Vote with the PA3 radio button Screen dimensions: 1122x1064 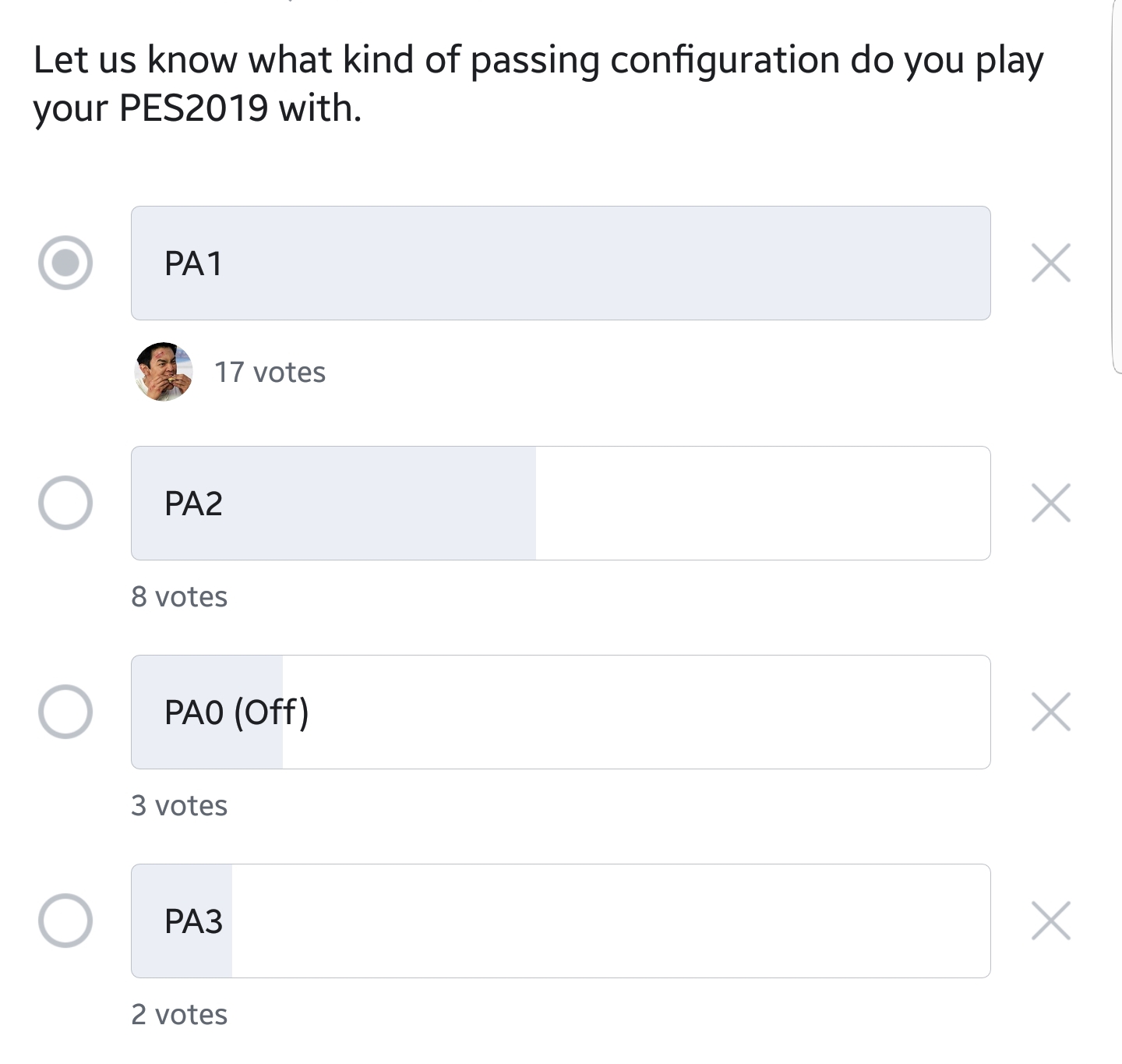point(65,921)
